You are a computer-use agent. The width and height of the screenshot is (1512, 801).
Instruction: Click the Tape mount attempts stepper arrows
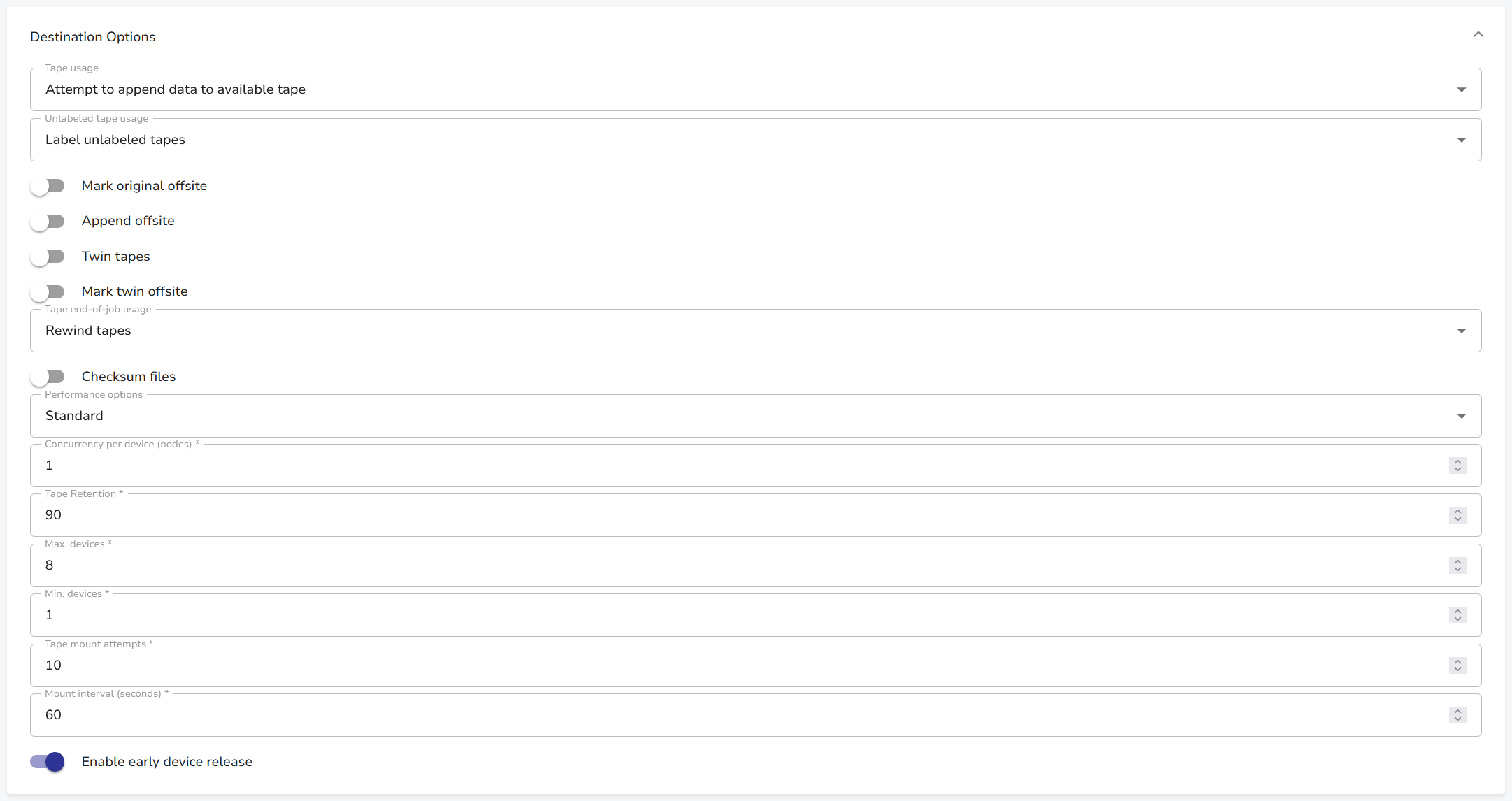pyautogui.click(x=1457, y=665)
